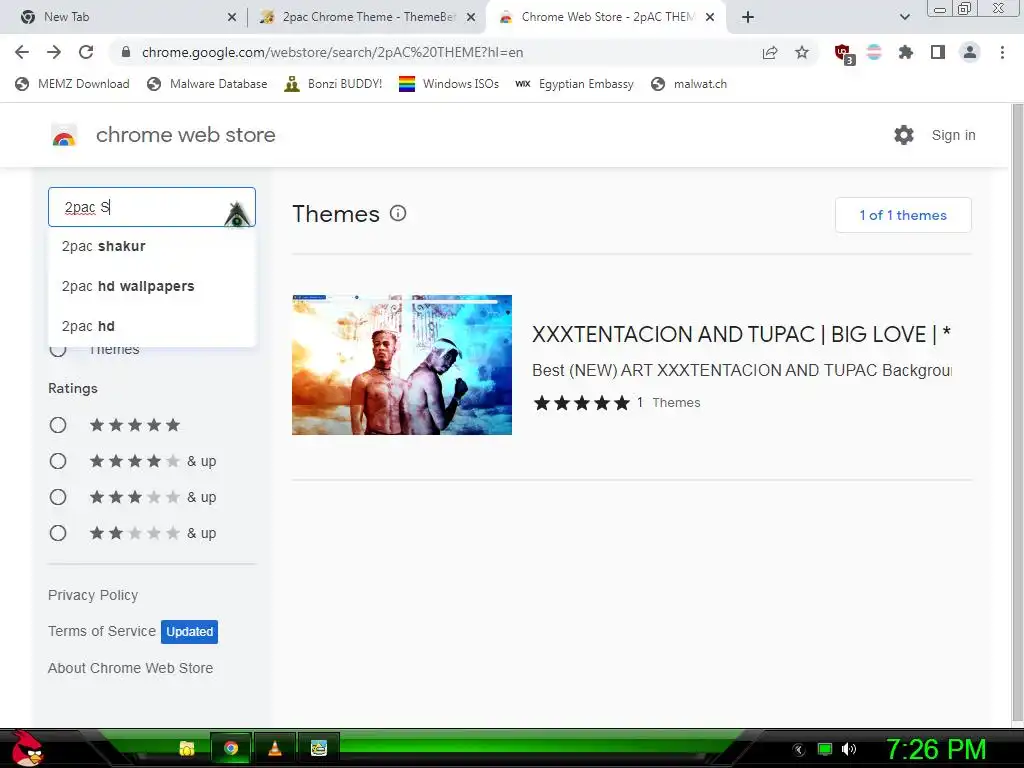Click network monitor tray icon
This screenshot has height=768, width=1024.
click(825, 749)
